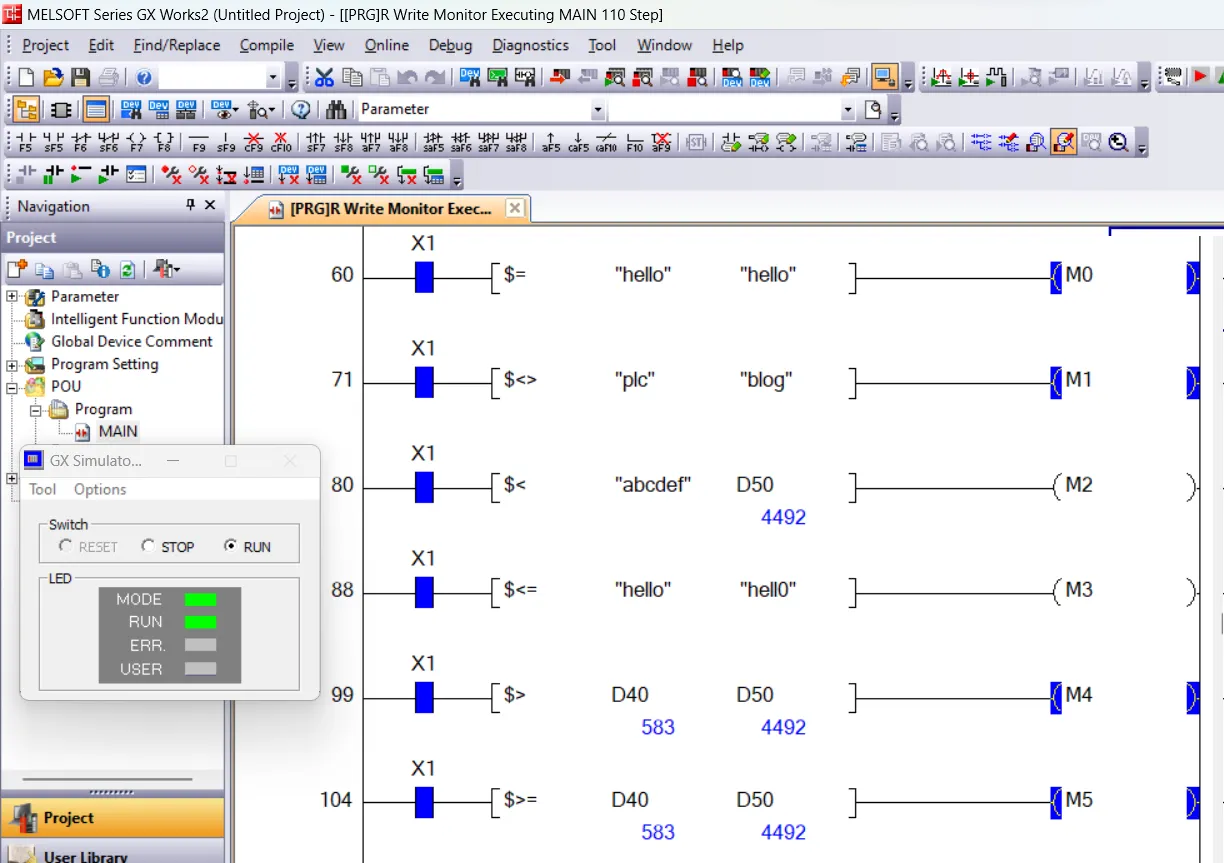Image resolution: width=1224 pixels, height=863 pixels.
Task: Click the red play arrow icon
Action: [1201, 77]
